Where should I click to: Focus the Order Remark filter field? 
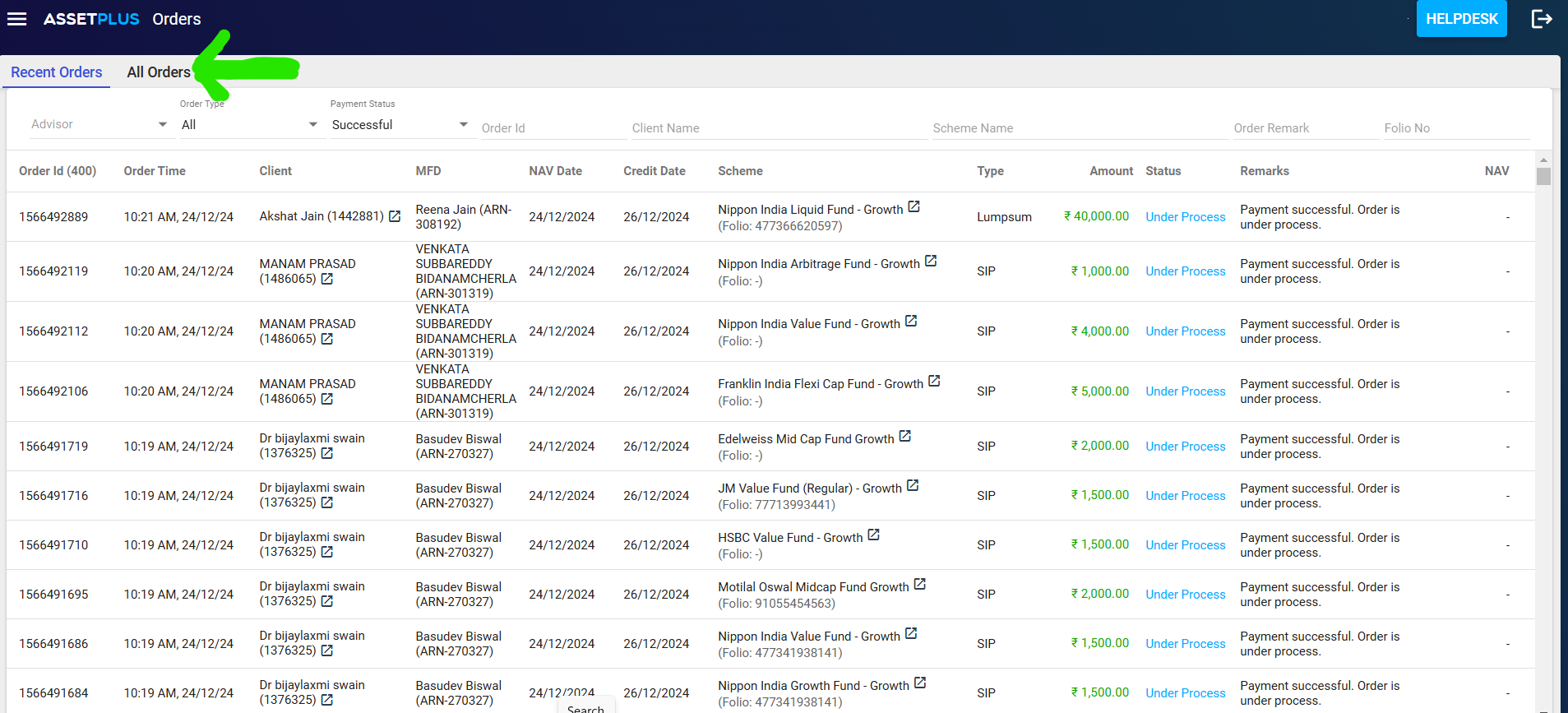(x=1306, y=127)
